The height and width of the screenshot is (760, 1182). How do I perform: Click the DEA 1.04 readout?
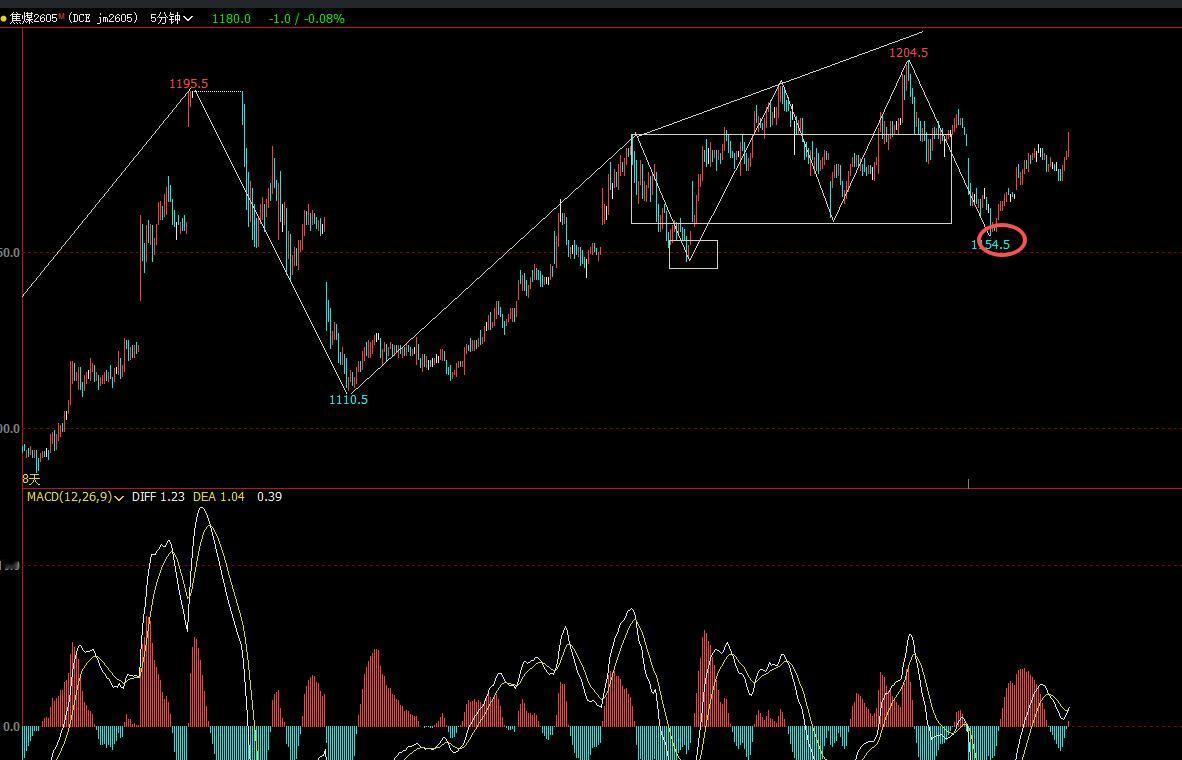tap(219, 497)
